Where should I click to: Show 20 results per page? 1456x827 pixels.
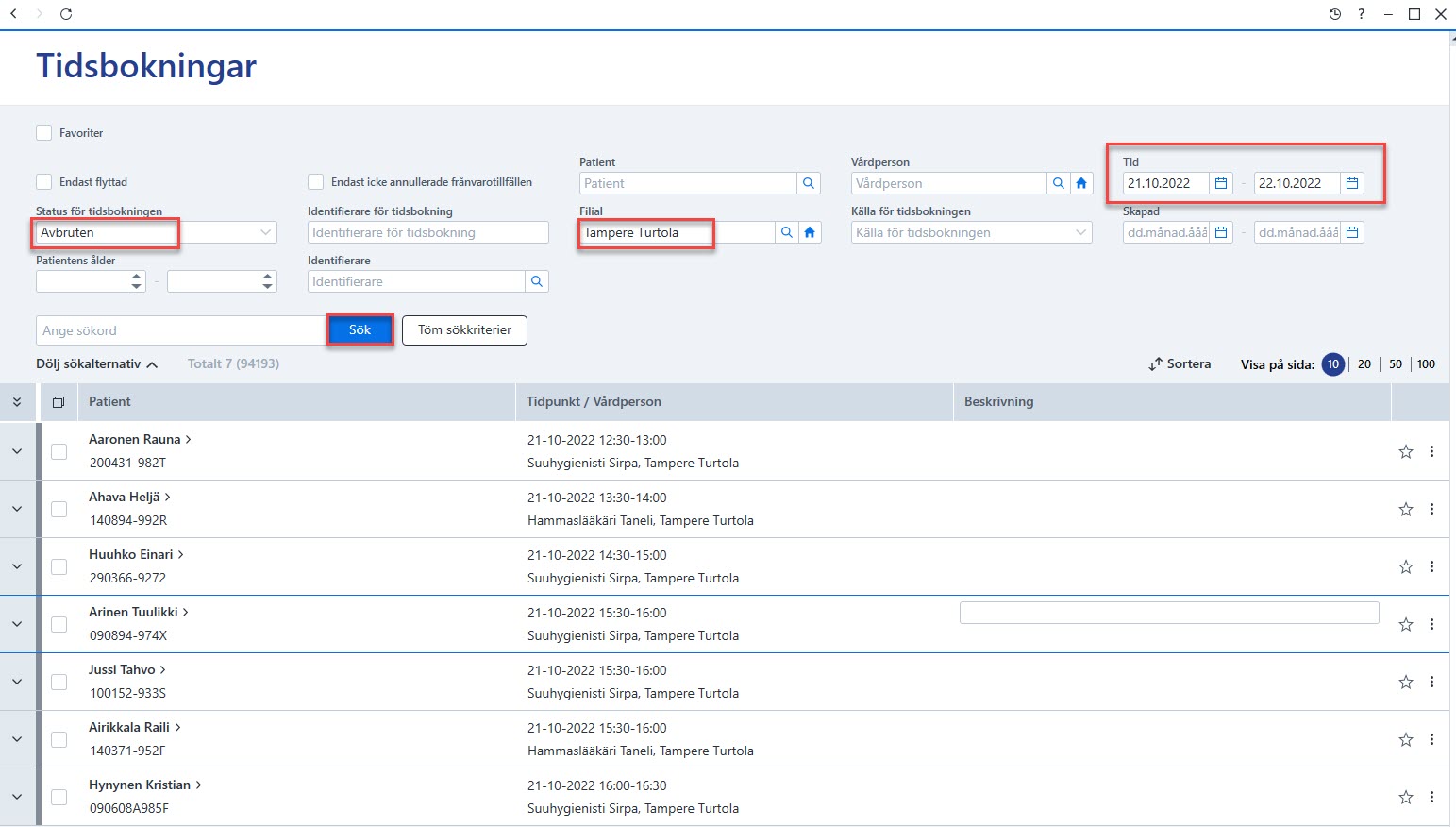point(1364,364)
